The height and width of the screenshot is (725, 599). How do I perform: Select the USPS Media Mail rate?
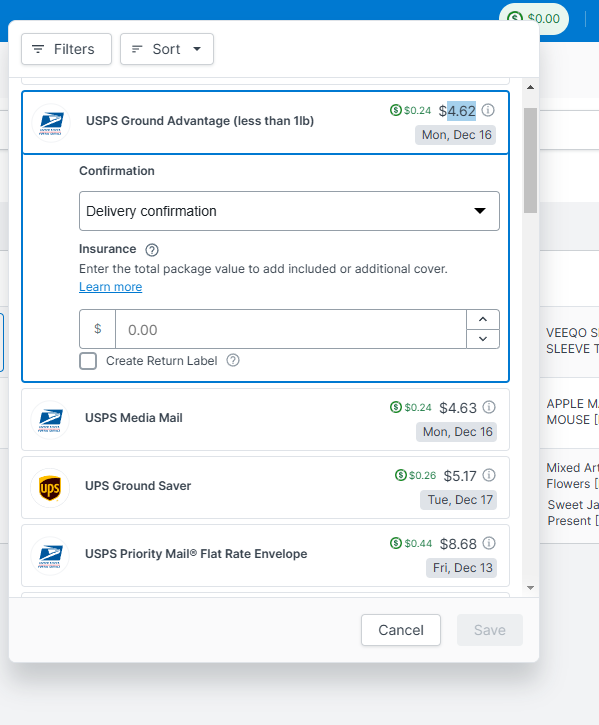(x=266, y=419)
